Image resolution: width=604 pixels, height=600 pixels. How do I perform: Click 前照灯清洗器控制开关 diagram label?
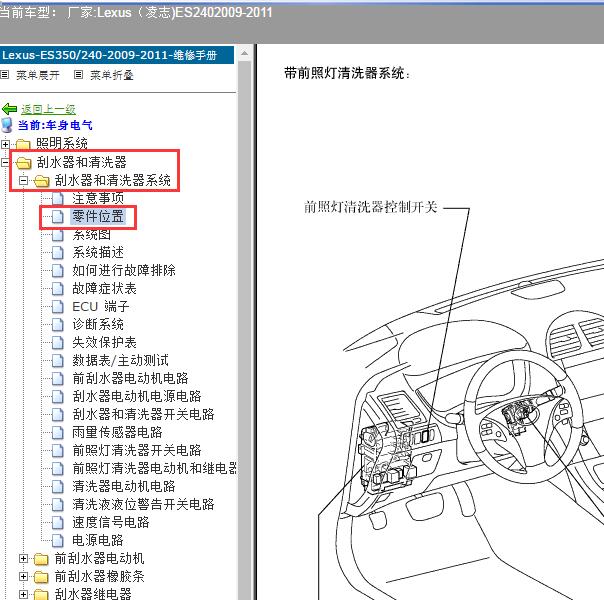[371, 207]
